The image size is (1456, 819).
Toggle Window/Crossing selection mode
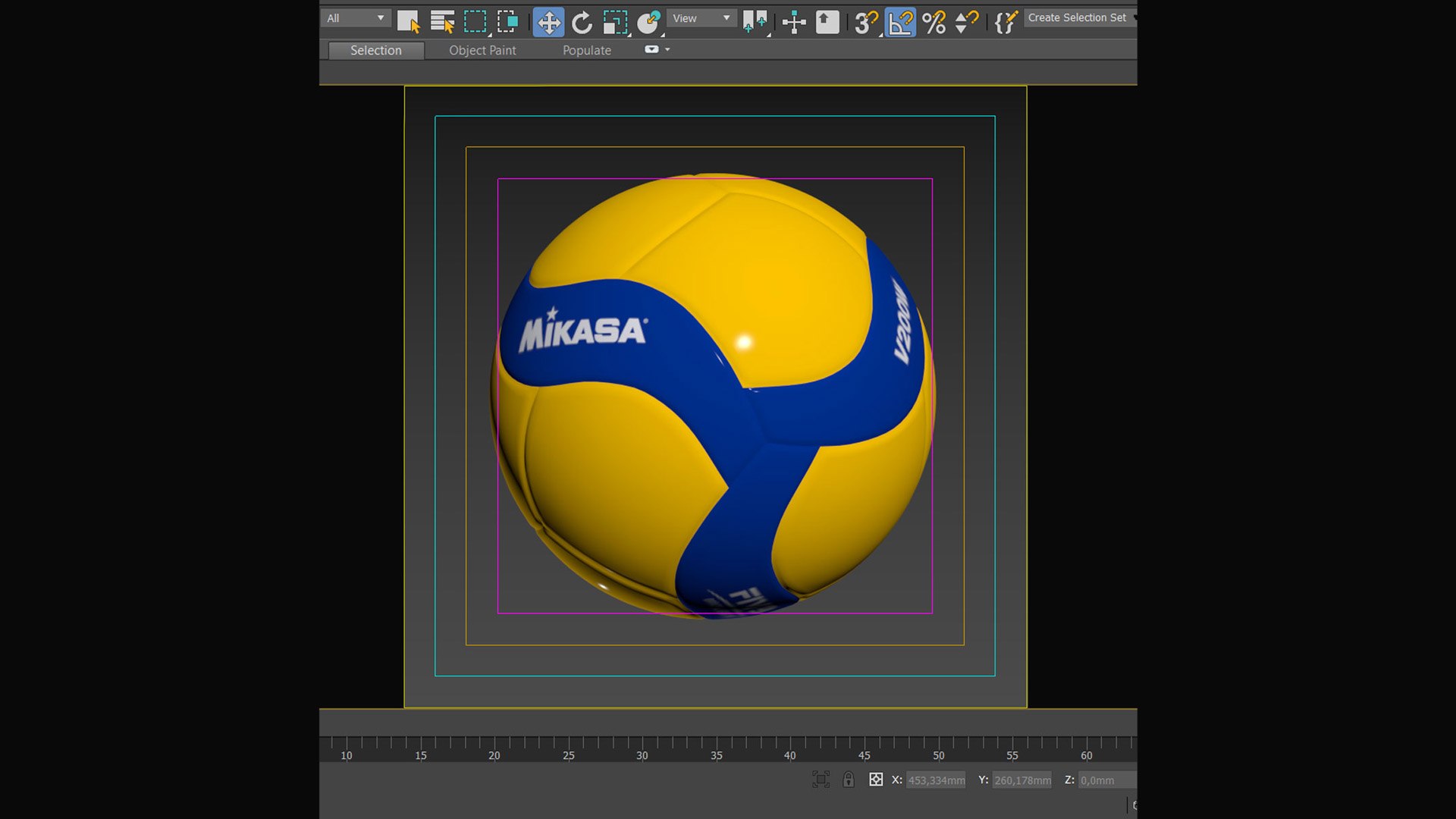(508, 22)
